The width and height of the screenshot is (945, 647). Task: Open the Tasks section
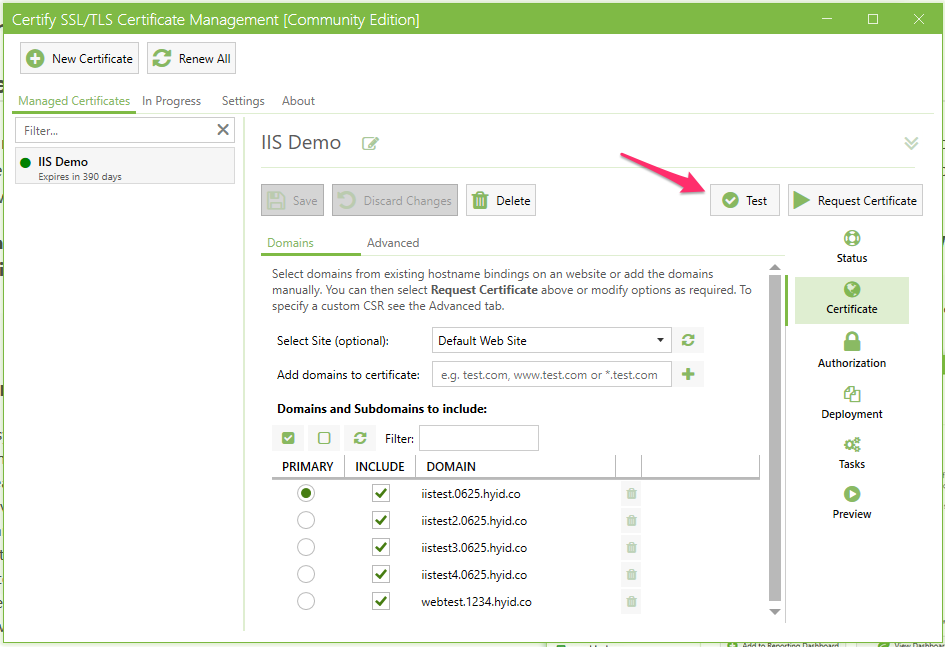pyautogui.click(x=852, y=454)
